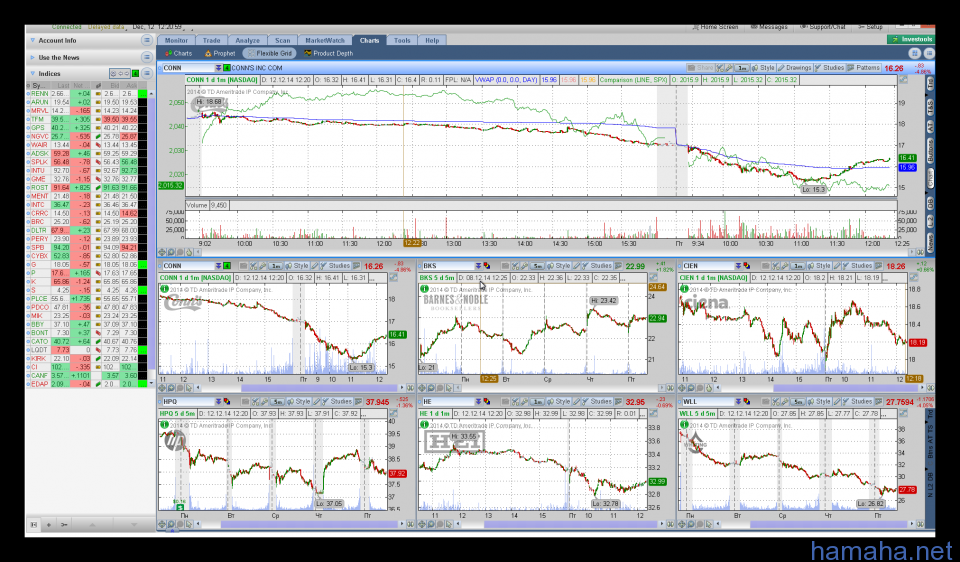Click Indices green color link indicator
The width and height of the screenshot is (960, 562).
pyautogui.click(x=135, y=73)
